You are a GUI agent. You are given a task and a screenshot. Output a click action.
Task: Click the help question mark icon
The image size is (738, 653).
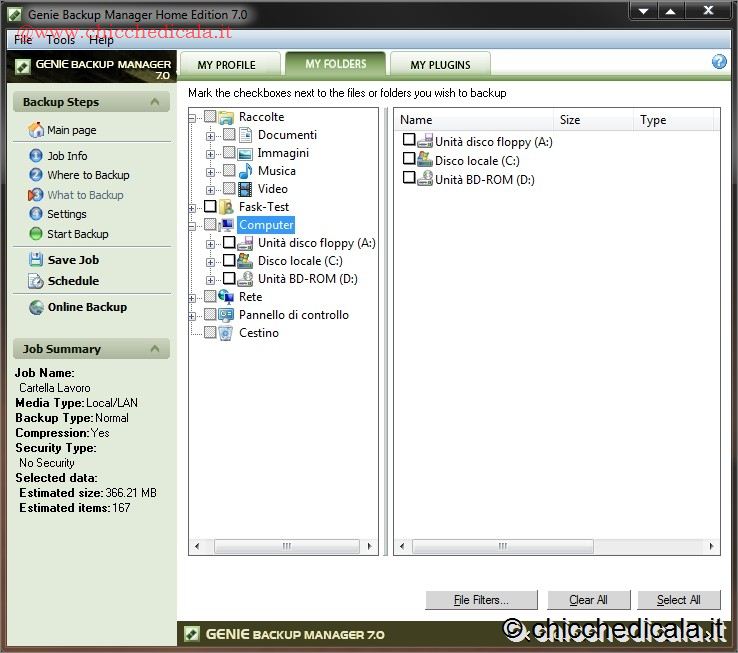719,62
